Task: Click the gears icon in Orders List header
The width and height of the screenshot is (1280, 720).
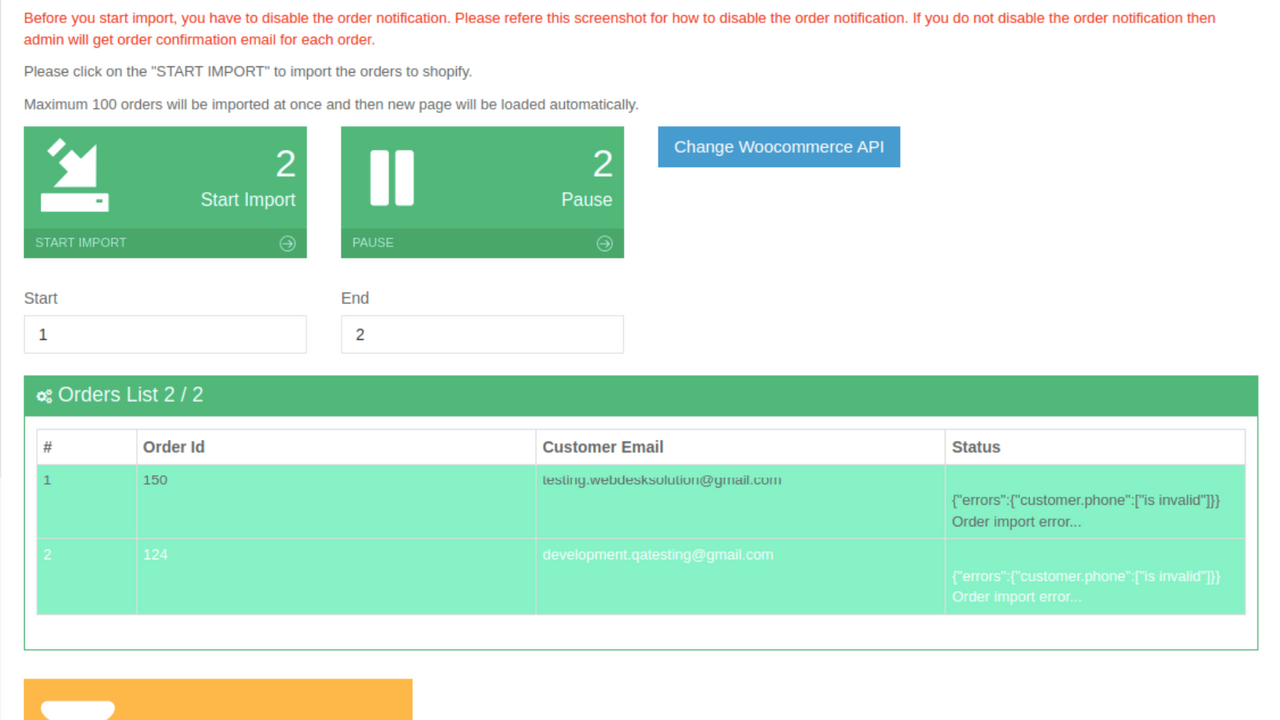Action: (44, 395)
